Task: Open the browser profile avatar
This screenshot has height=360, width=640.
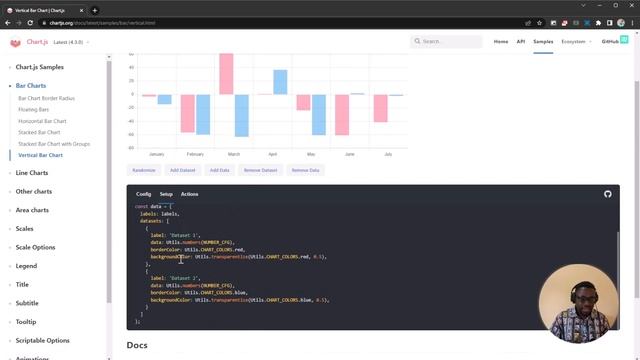Action: pos(621,23)
